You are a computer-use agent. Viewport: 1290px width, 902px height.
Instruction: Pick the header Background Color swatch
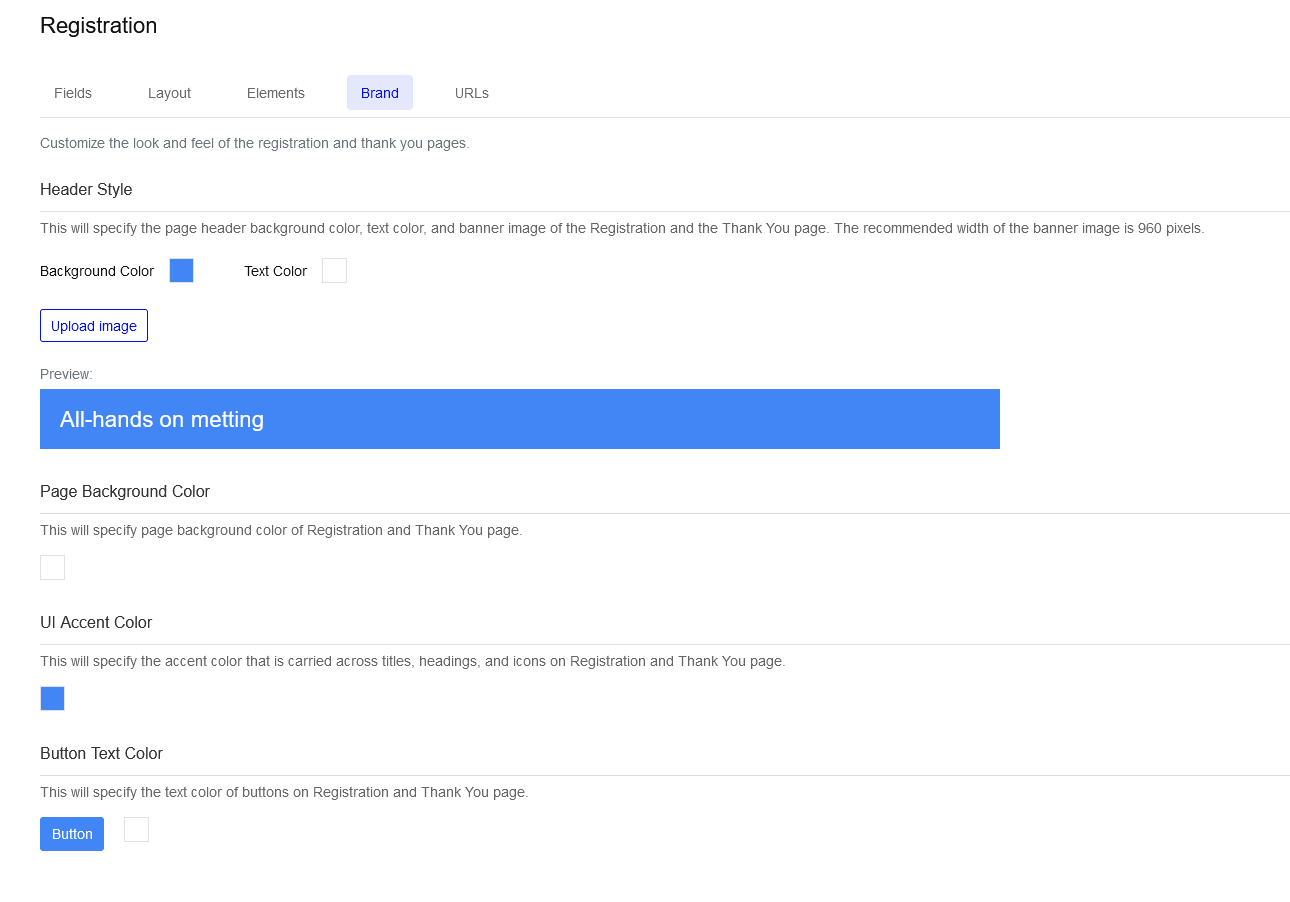(x=181, y=270)
